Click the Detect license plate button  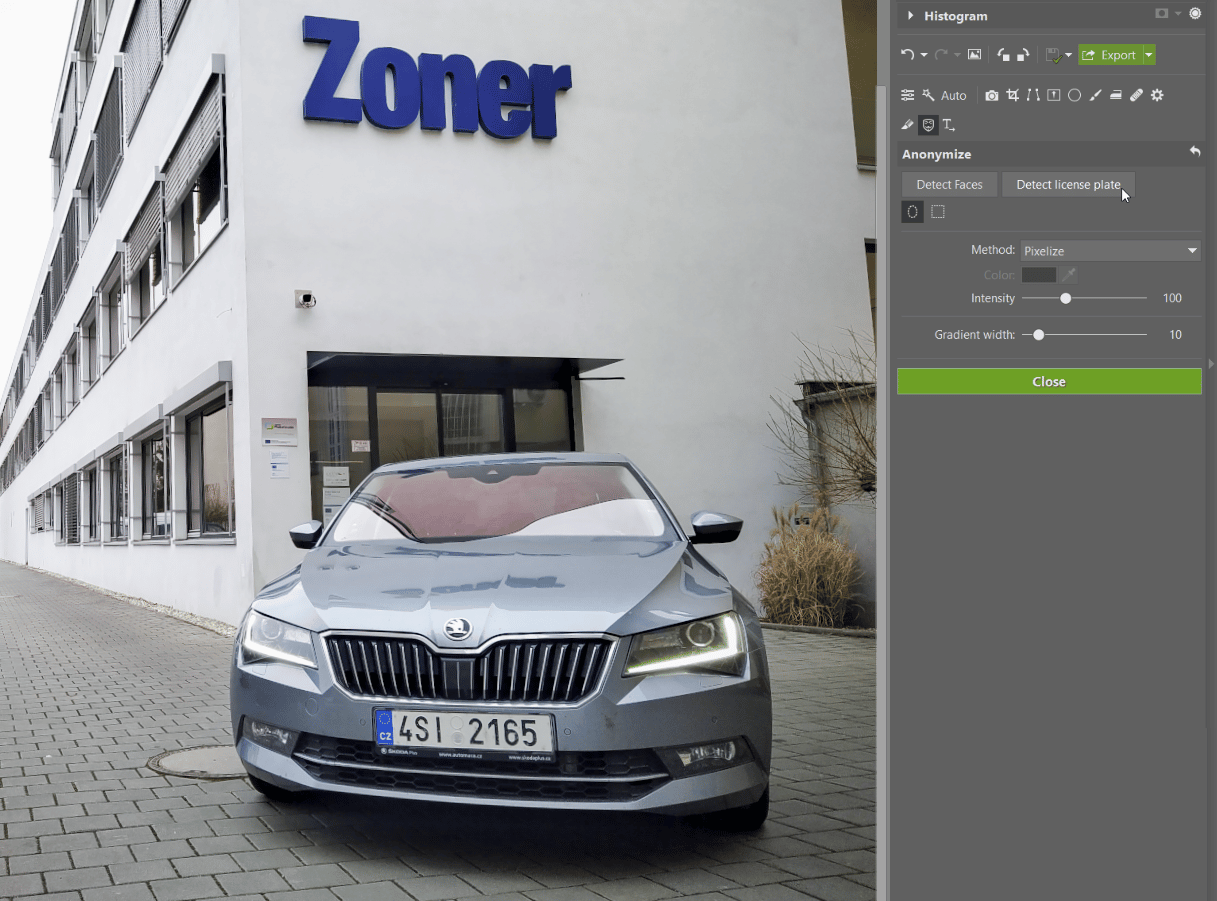point(1068,185)
